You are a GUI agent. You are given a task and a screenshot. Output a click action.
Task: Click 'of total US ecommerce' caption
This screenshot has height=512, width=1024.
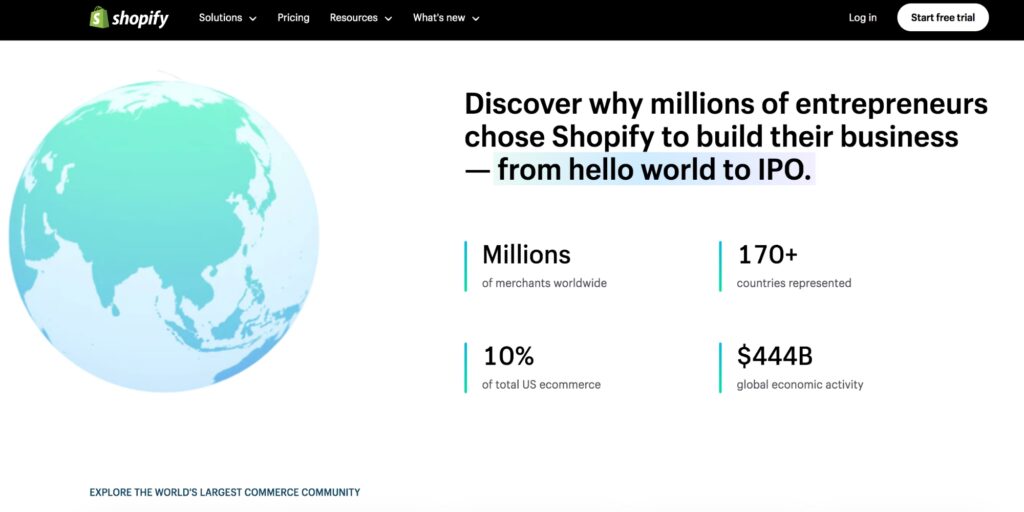tap(541, 385)
